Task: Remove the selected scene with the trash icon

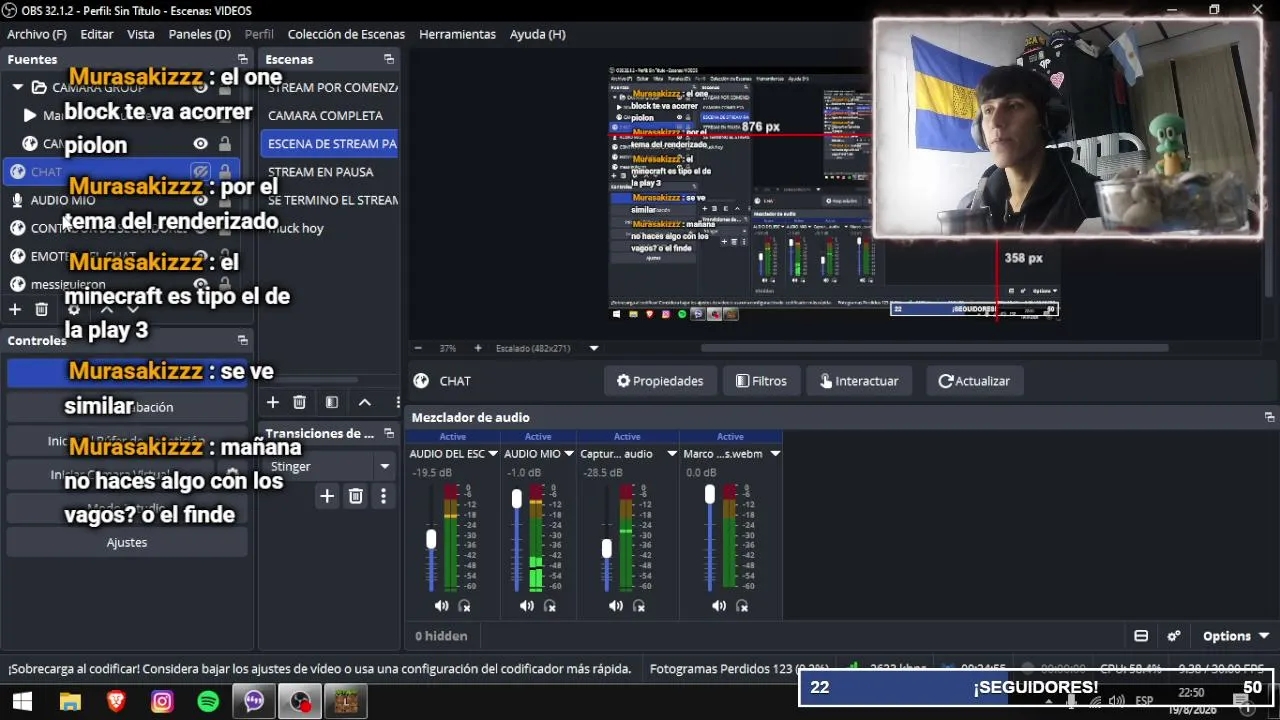Action: (299, 402)
